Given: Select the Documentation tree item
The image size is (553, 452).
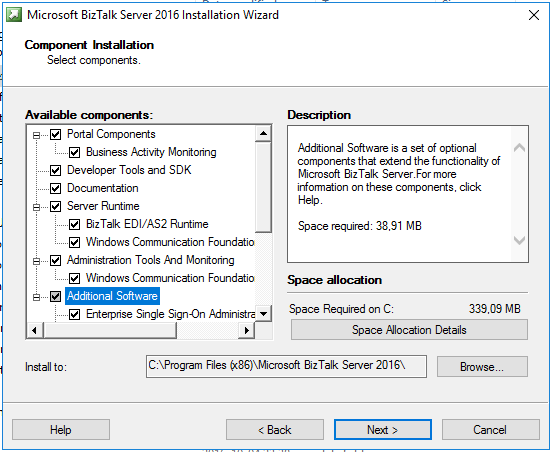Looking at the screenshot, I should tap(103, 188).
